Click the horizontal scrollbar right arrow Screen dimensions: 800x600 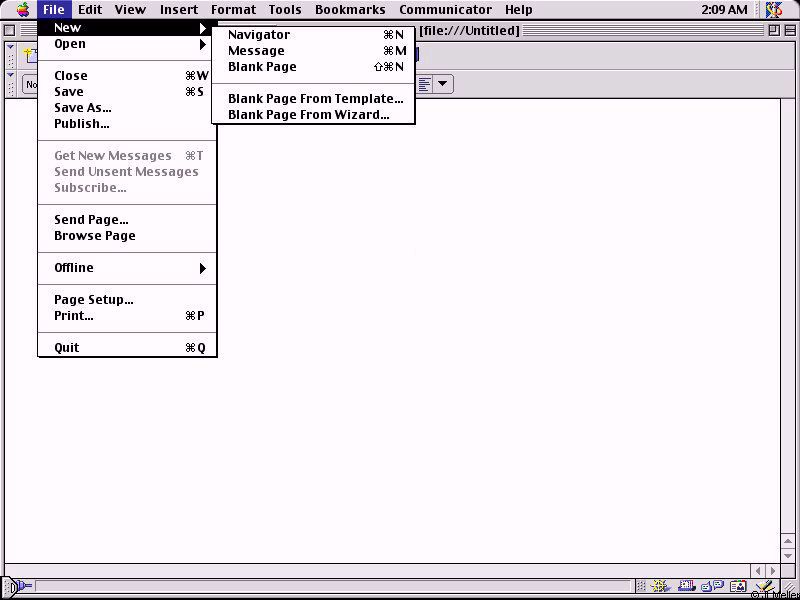click(772, 571)
